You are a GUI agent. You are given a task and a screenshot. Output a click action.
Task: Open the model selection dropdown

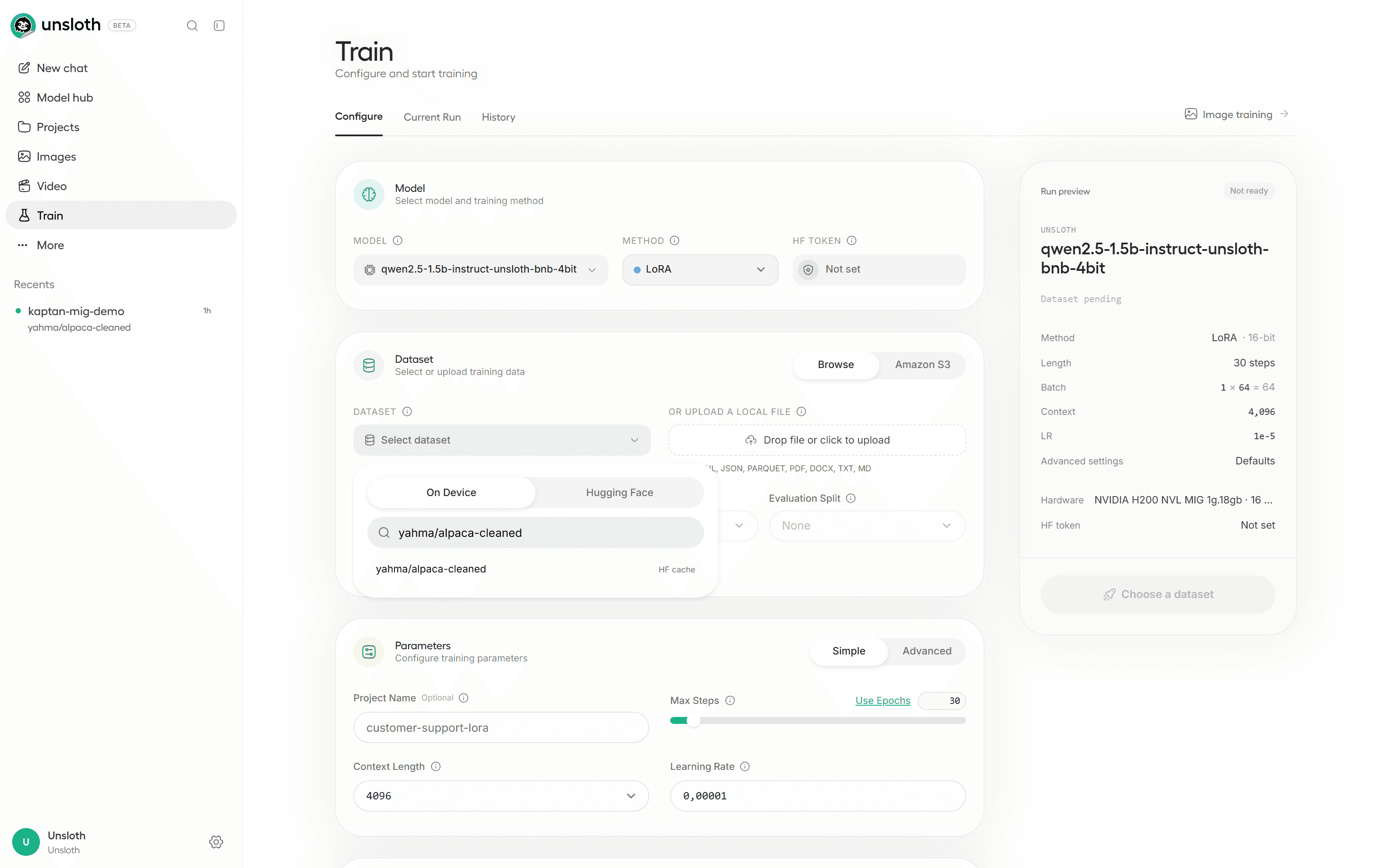pyautogui.click(x=481, y=270)
